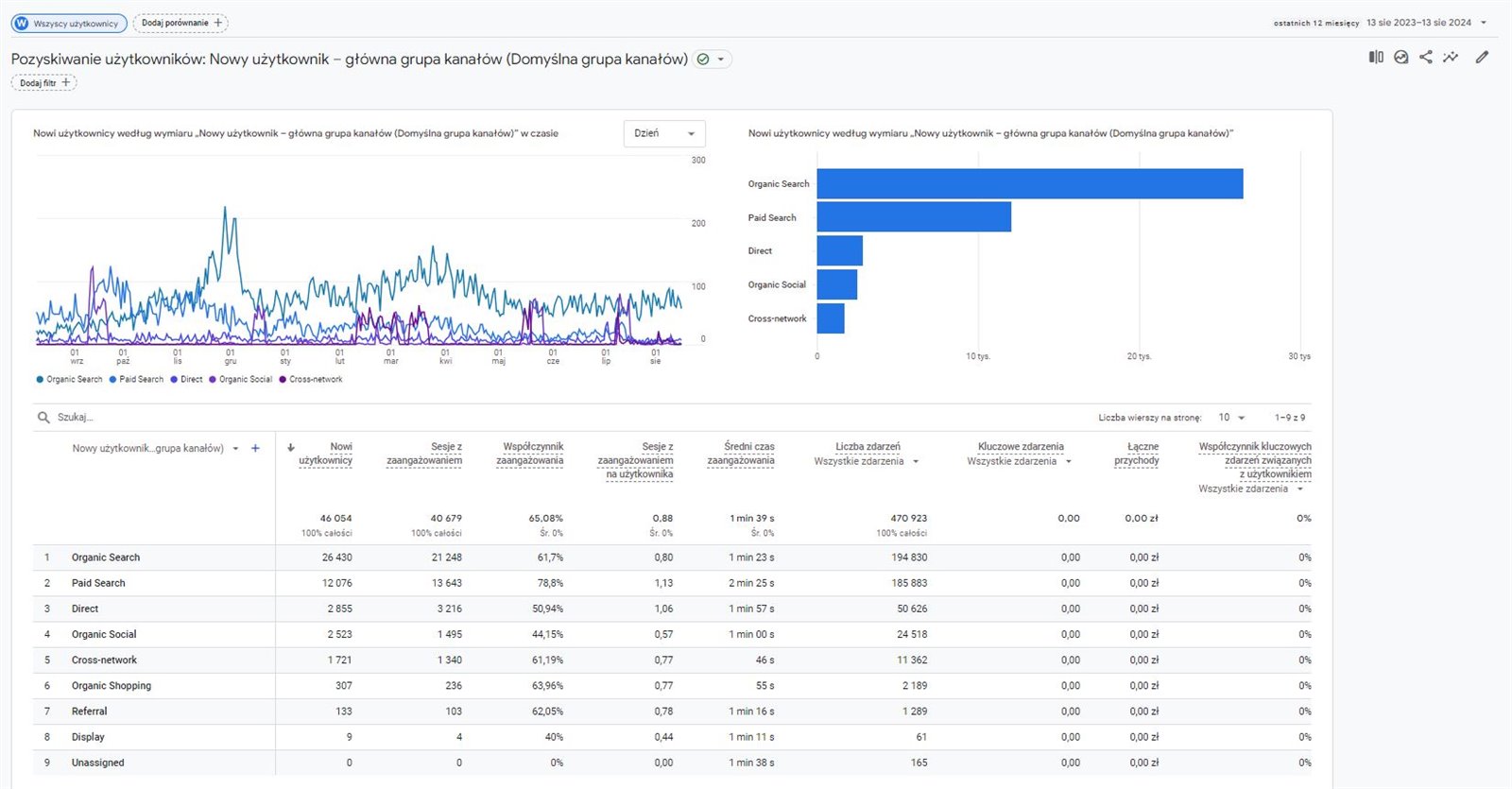This screenshot has width=1512, height=789.
Task: Open rows per page dropdown showing 10
Action: pyautogui.click(x=1231, y=418)
